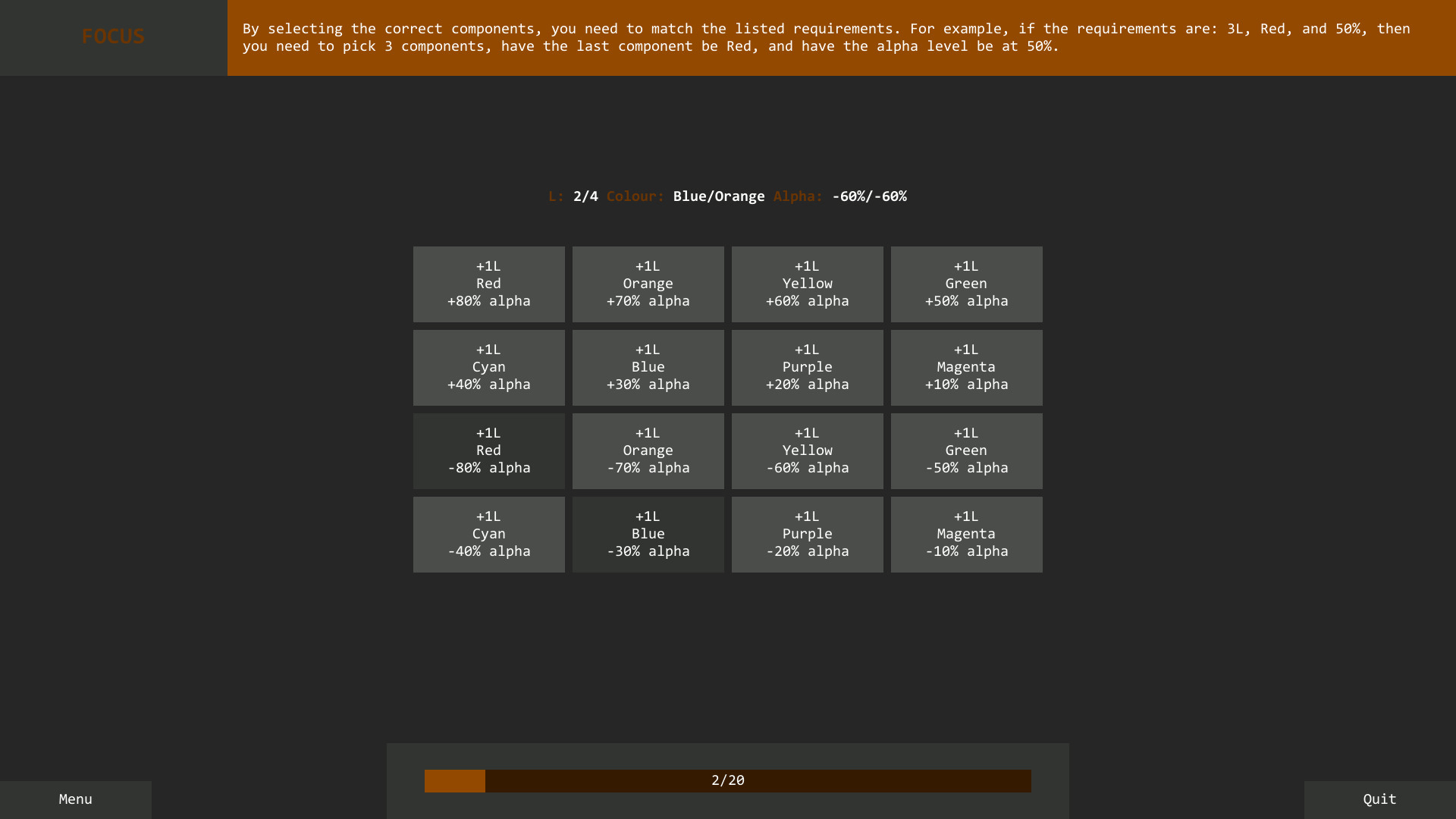Viewport: 1456px width, 819px height.
Task: Select the Red +80% alpha component
Action: pyautogui.click(x=488, y=284)
